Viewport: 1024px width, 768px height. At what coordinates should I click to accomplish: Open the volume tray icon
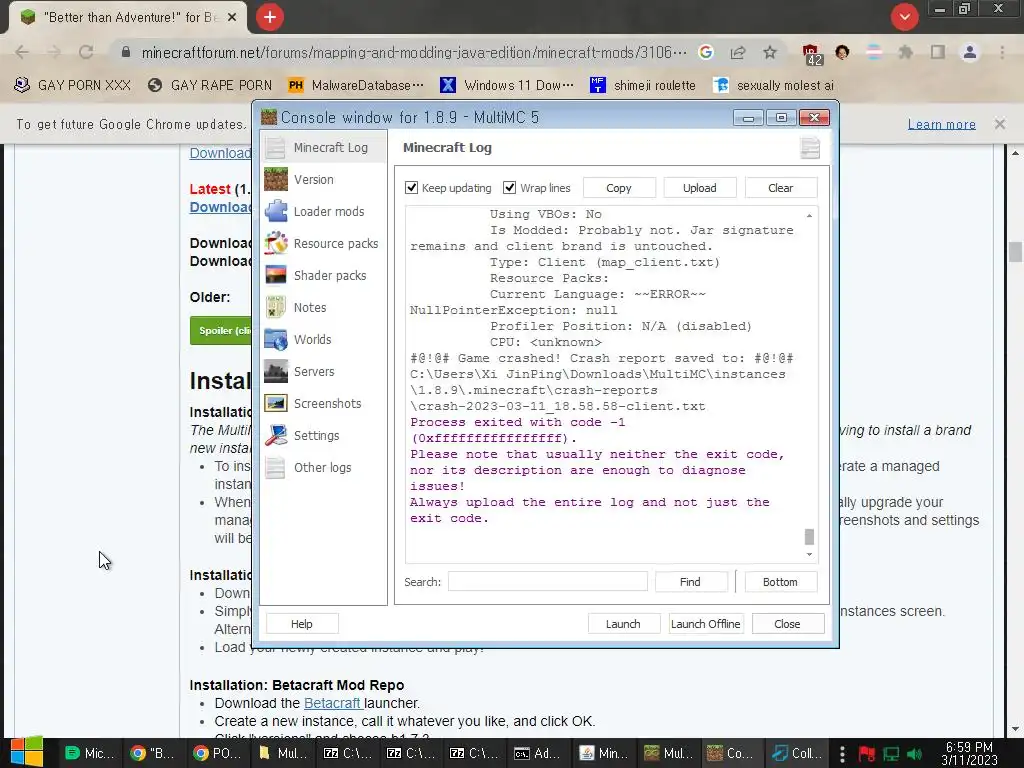(x=916, y=754)
